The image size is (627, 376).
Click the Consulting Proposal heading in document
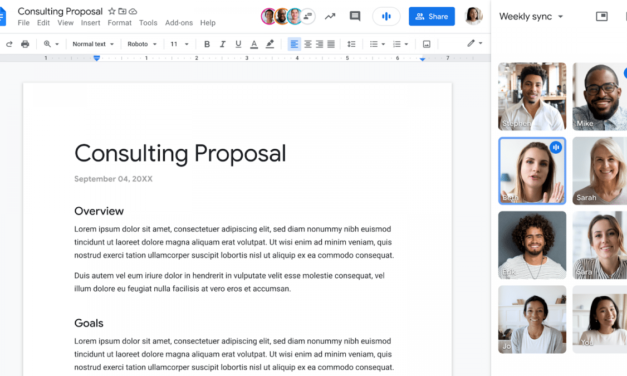coord(180,154)
